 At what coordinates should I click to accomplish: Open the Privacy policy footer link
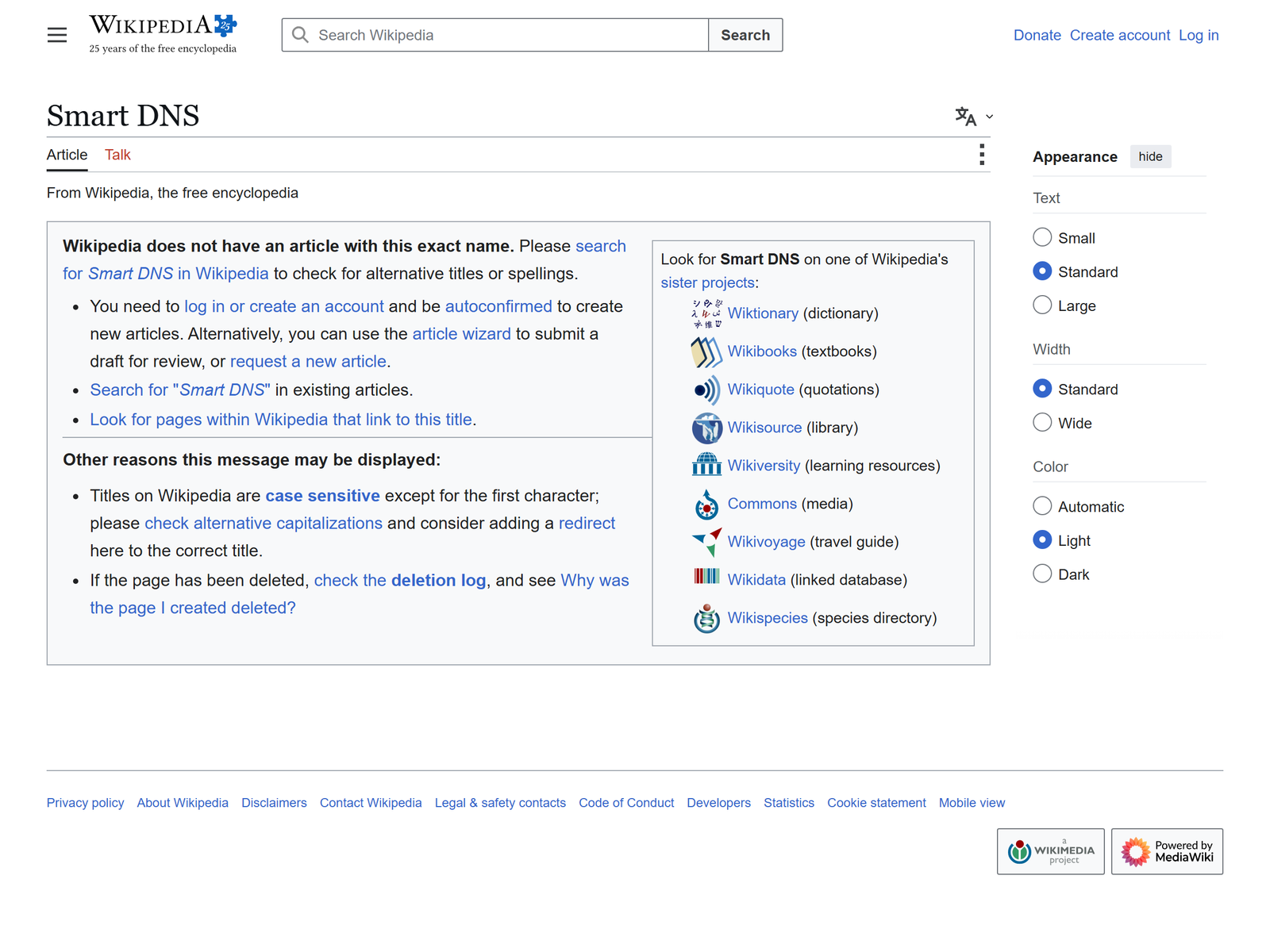(86, 803)
